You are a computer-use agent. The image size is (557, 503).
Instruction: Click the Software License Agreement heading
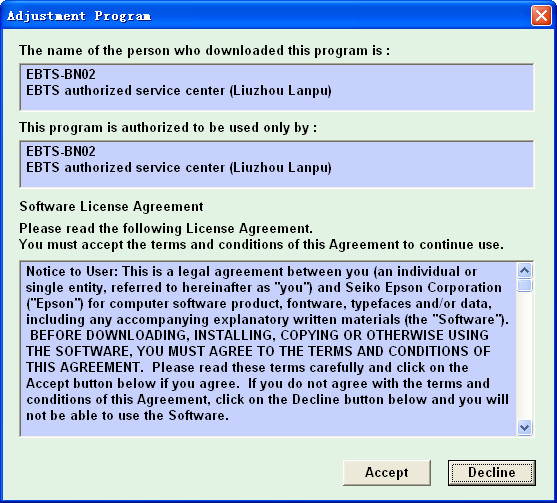[x=111, y=206]
